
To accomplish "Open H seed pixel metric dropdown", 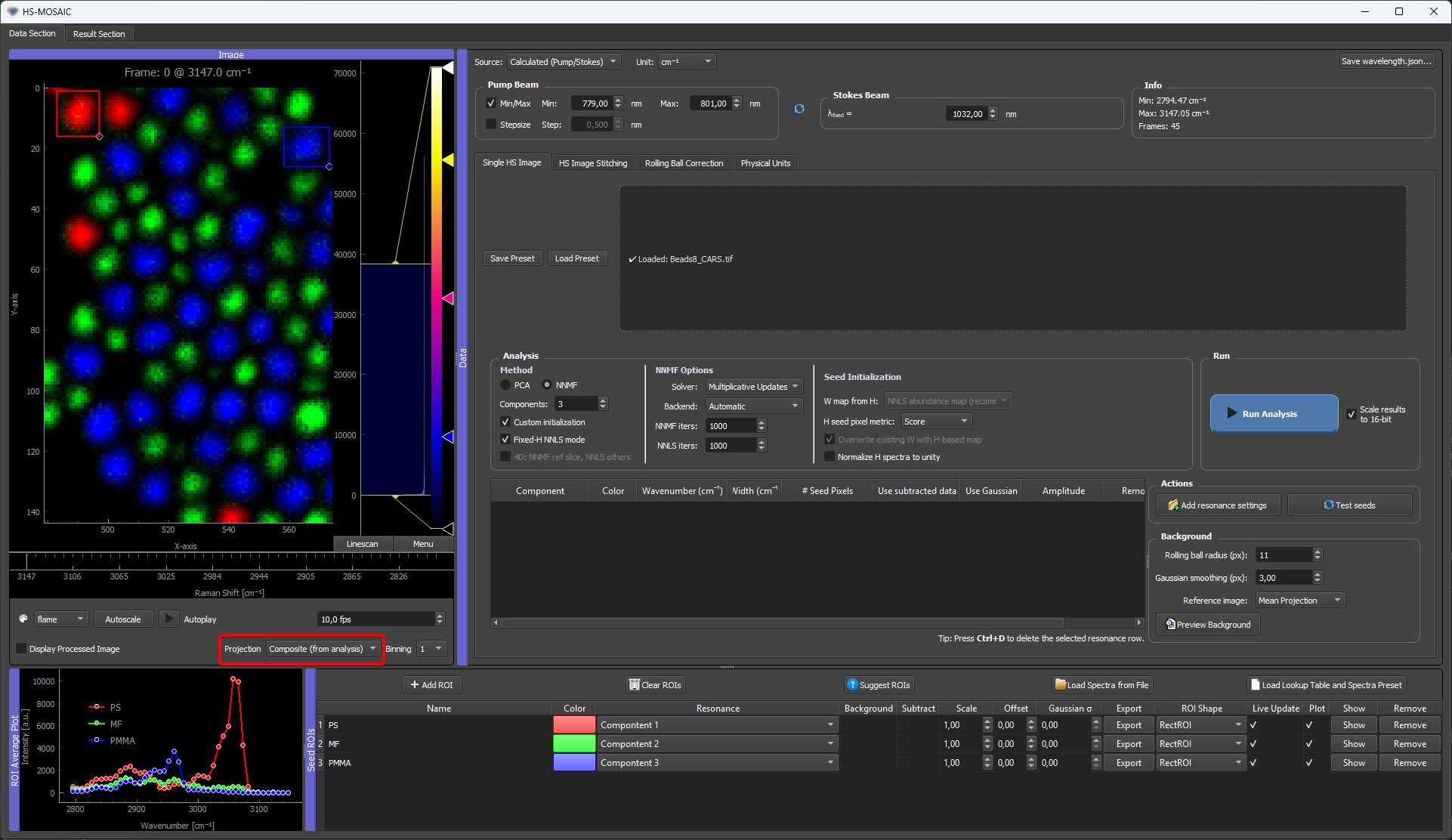I will tap(936, 422).
